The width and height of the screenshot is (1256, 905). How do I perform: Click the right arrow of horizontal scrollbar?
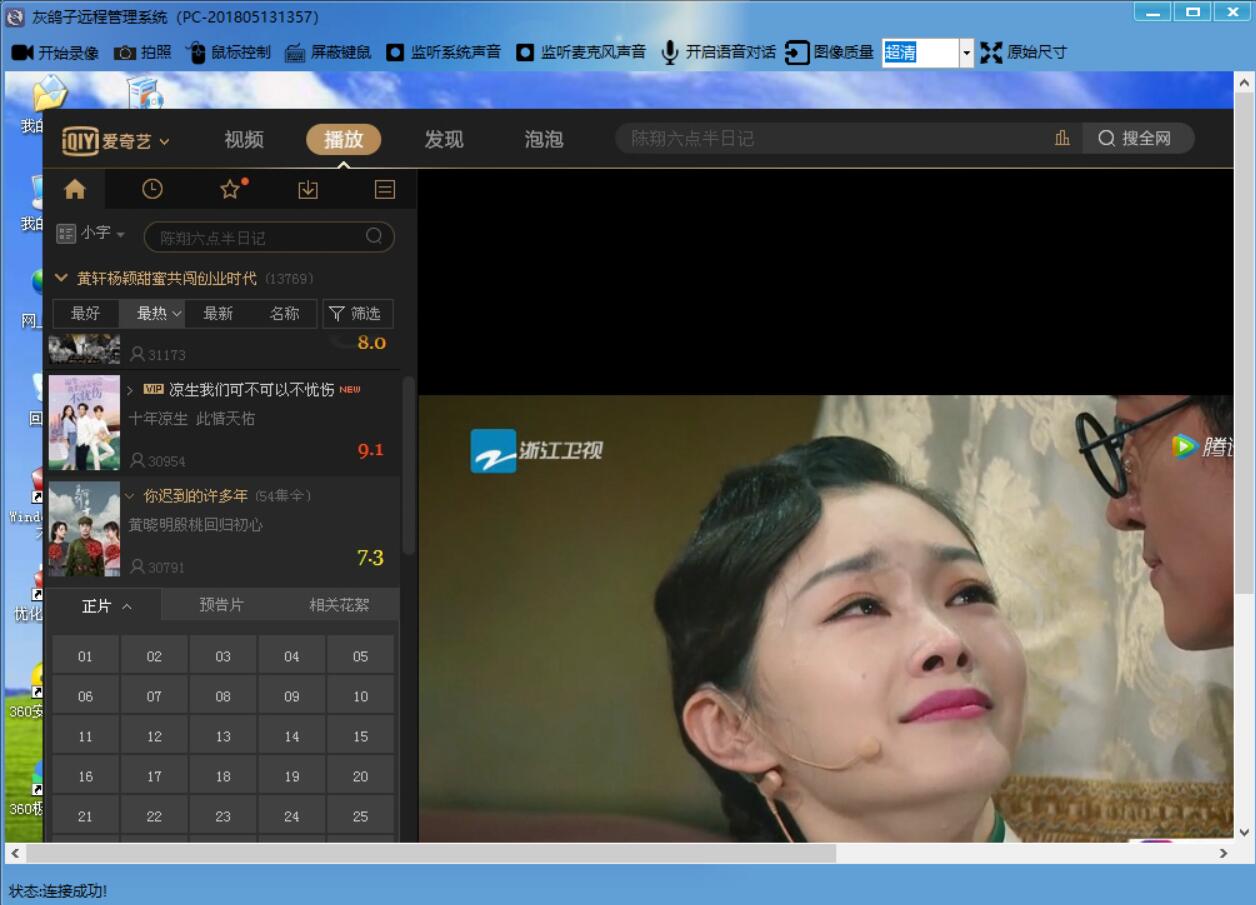coord(1223,854)
